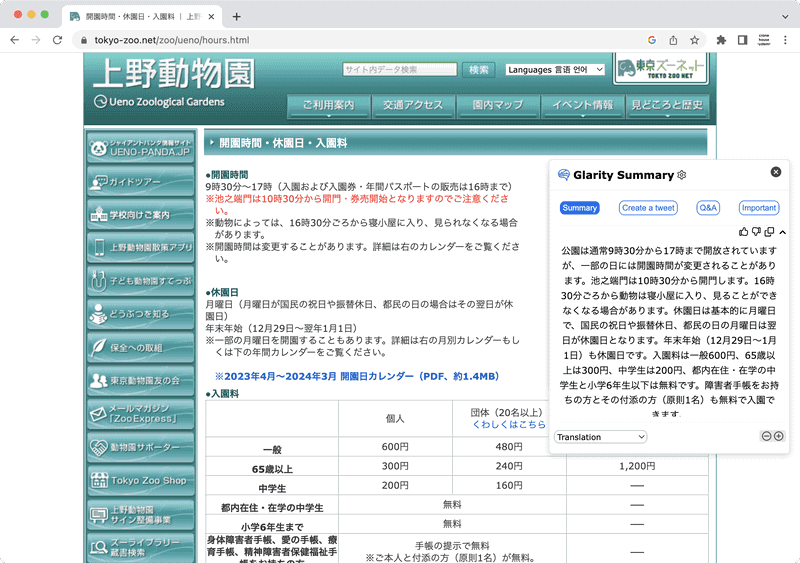The height and width of the screenshot is (563, 800).
Task: Click the 600円 general admission cell
Action: [395, 447]
